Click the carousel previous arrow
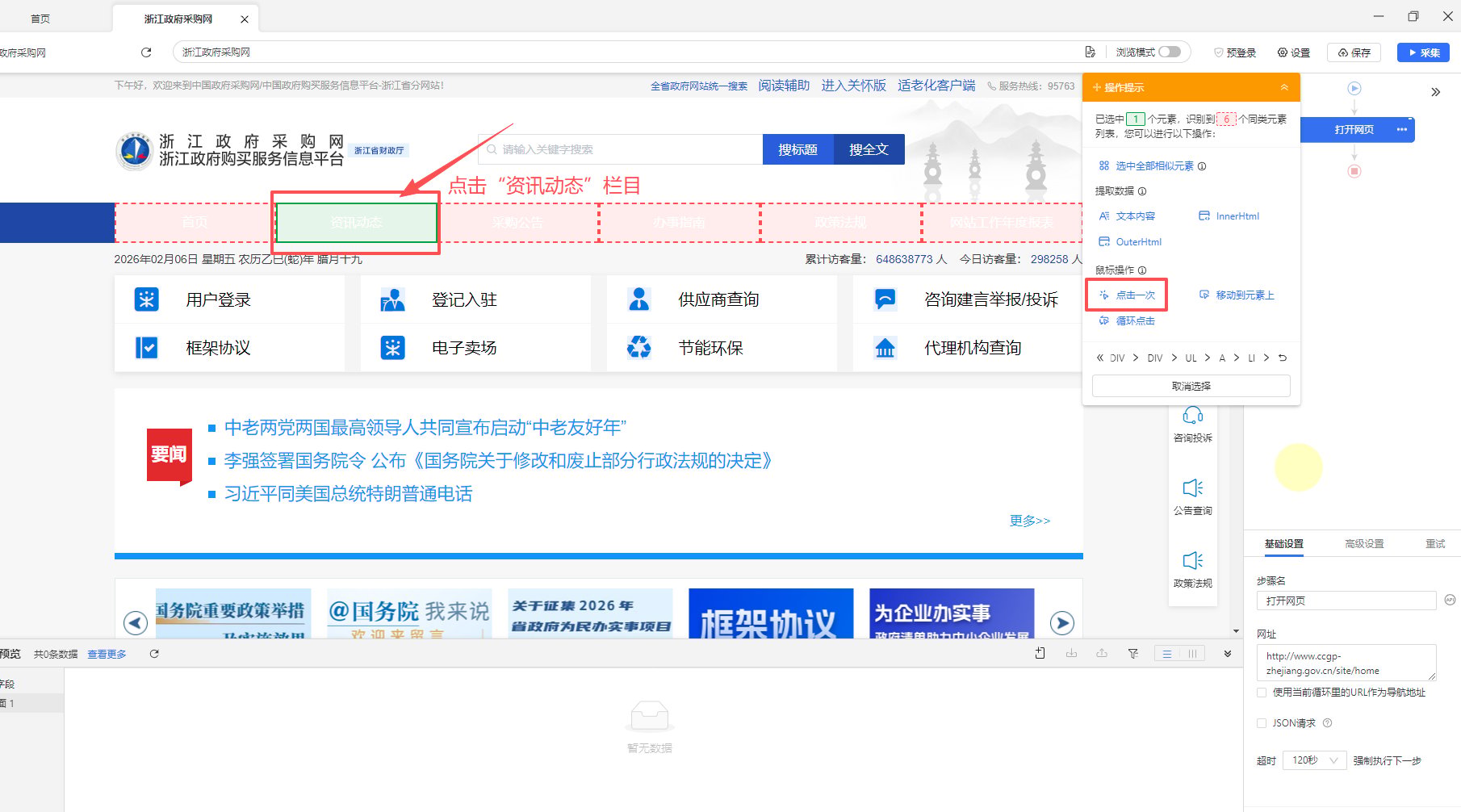This screenshot has height=812, width=1461. [136, 623]
